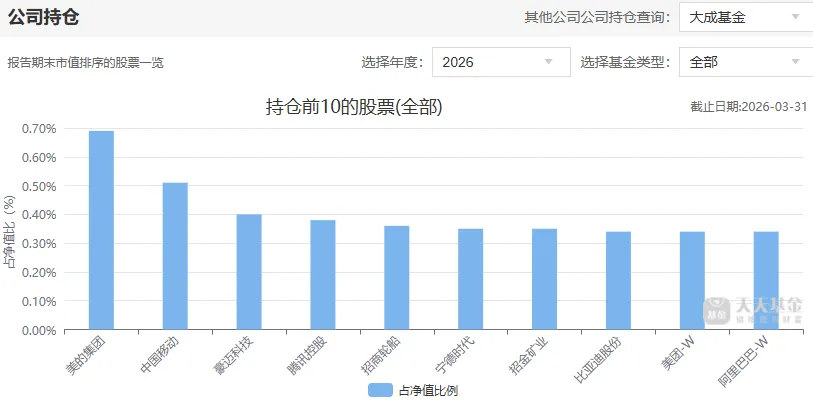Click the 占净值比例 legend label
Screen dimensions: 813x404
[428, 391]
